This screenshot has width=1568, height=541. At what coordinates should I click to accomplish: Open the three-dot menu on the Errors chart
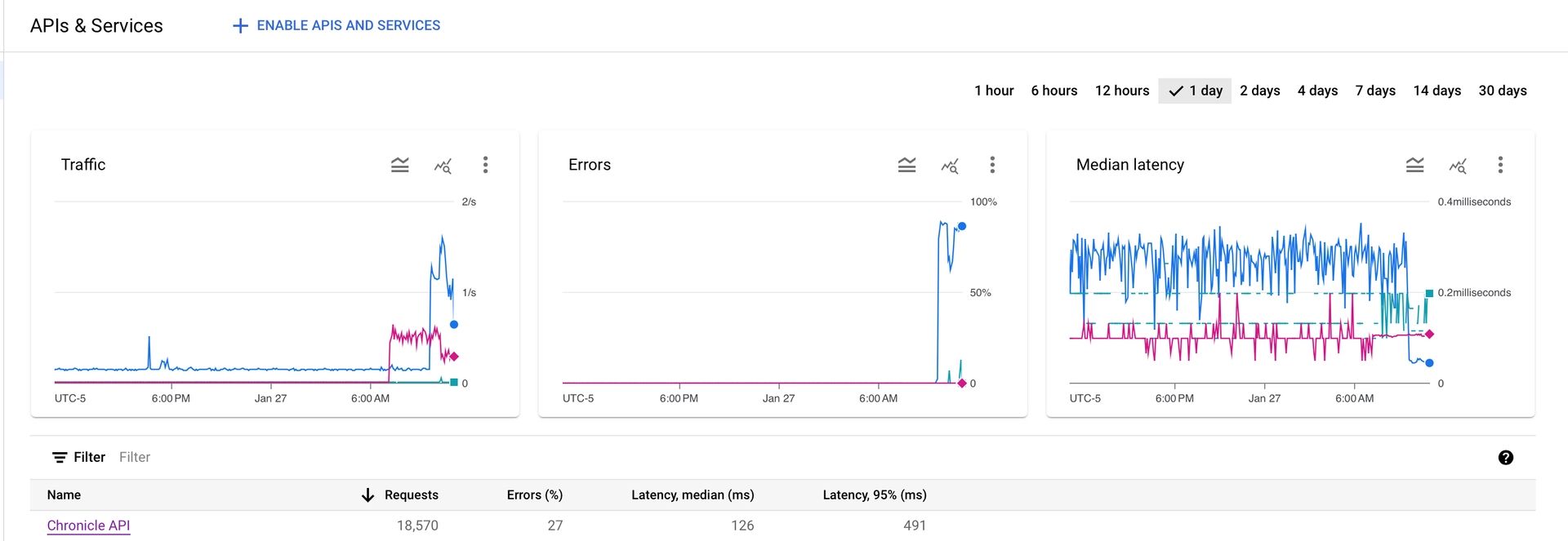(992, 165)
